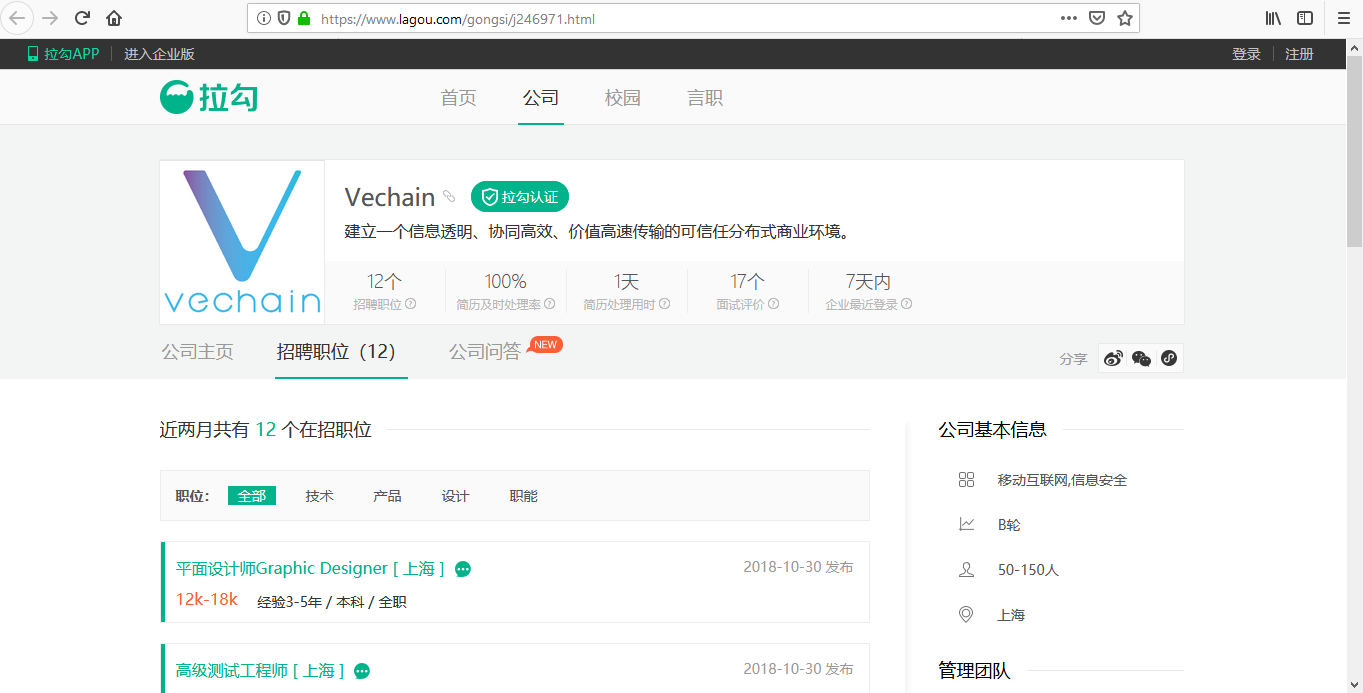
Task: Click help icon beside 简历及时处理率
Action: (549, 304)
